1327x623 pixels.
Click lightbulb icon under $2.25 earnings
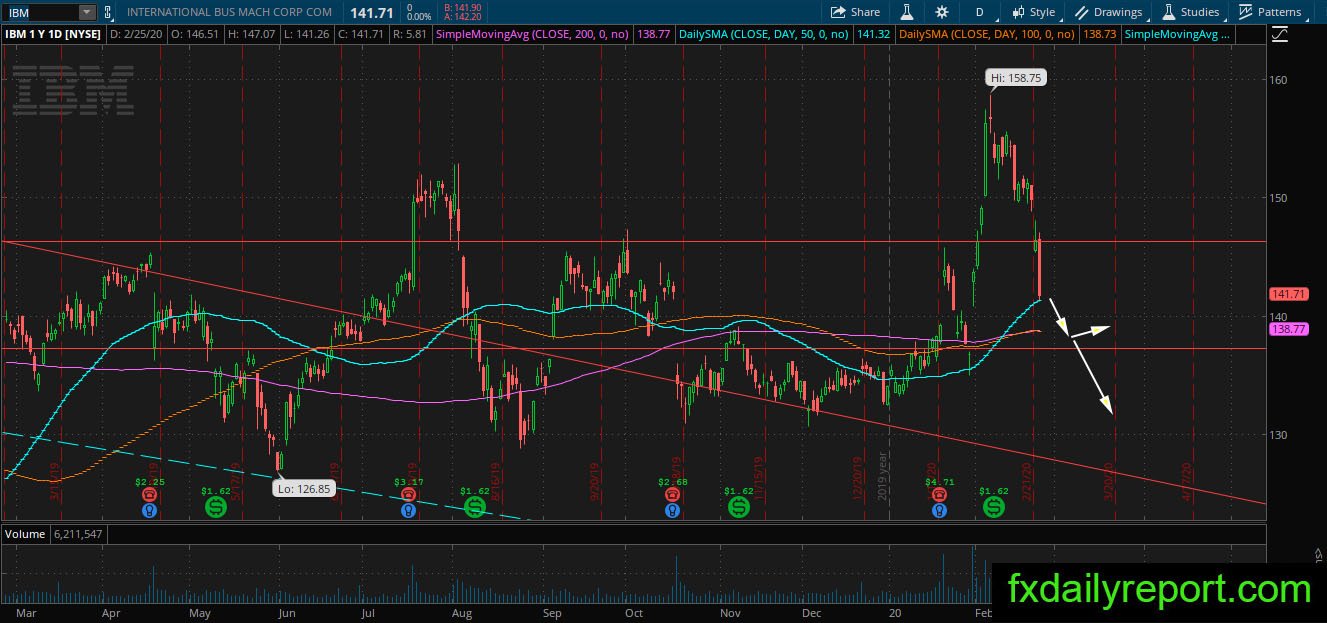tap(149, 510)
